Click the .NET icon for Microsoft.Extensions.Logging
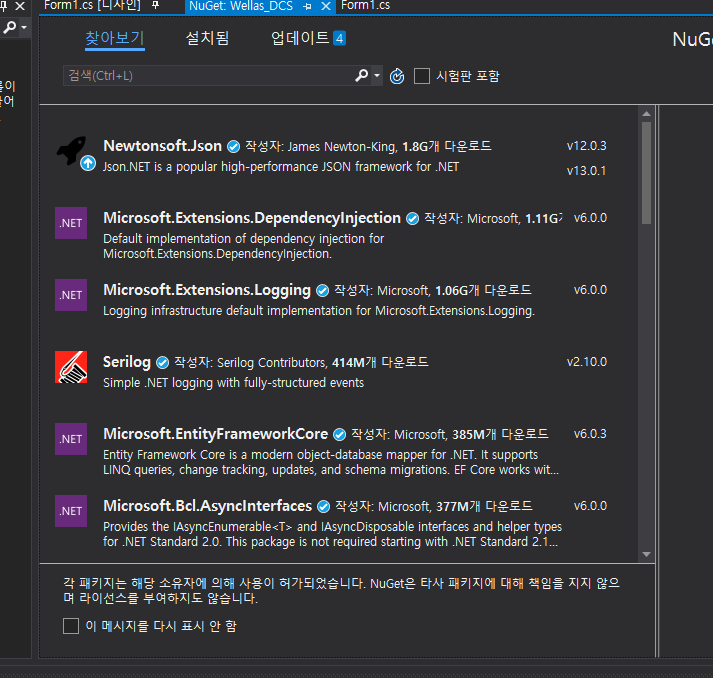The image size is (713, 678). (71, 295)
